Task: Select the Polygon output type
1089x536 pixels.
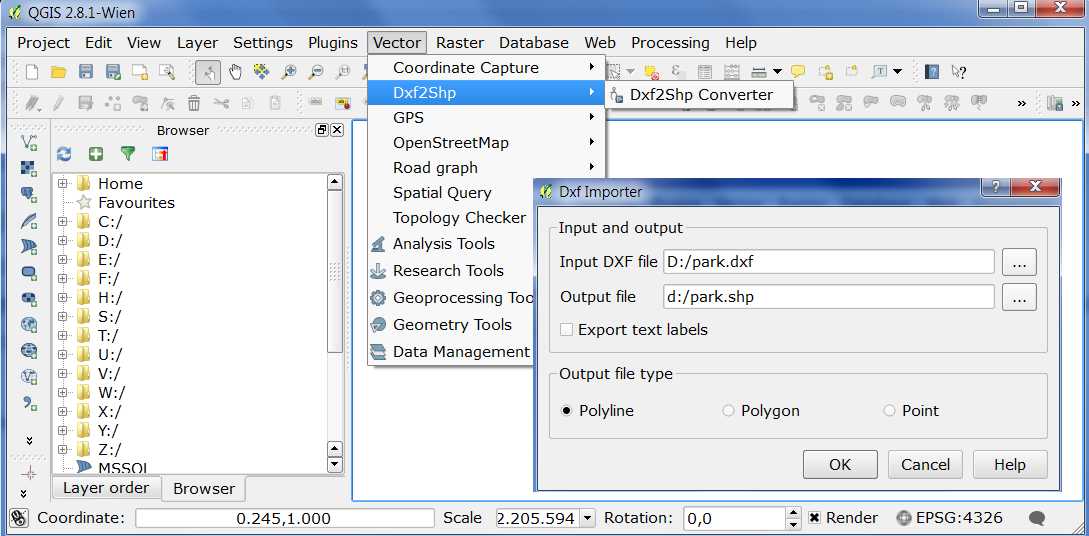Action: click(728, 410)
